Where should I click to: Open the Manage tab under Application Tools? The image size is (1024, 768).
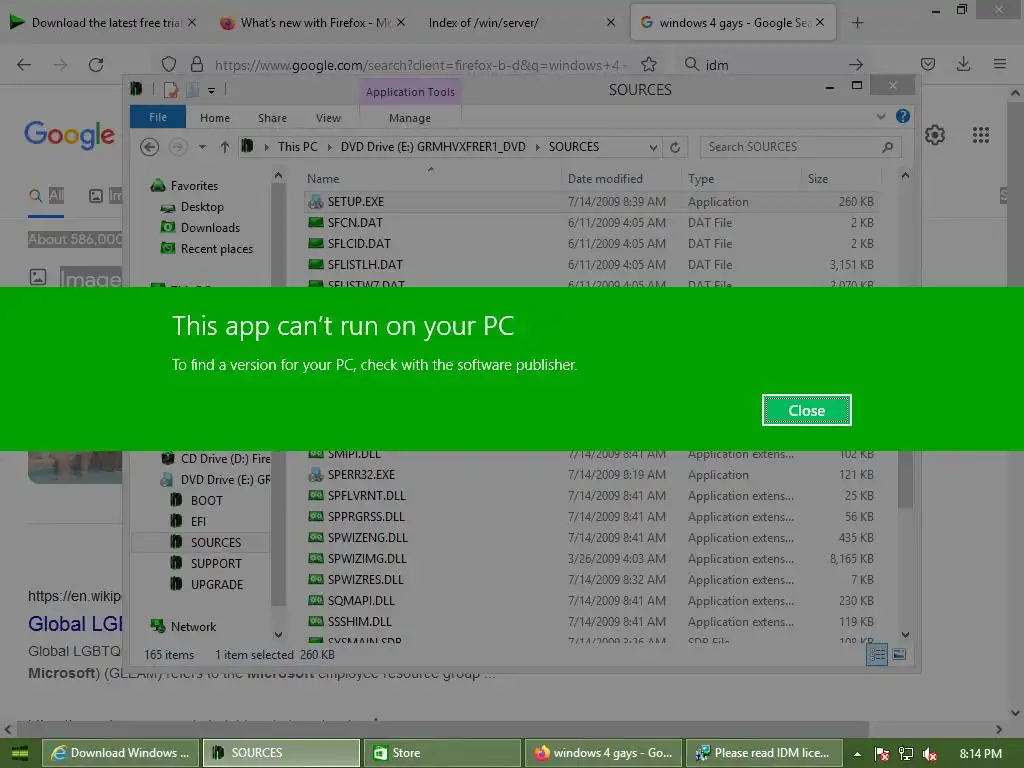click(409, 118)
